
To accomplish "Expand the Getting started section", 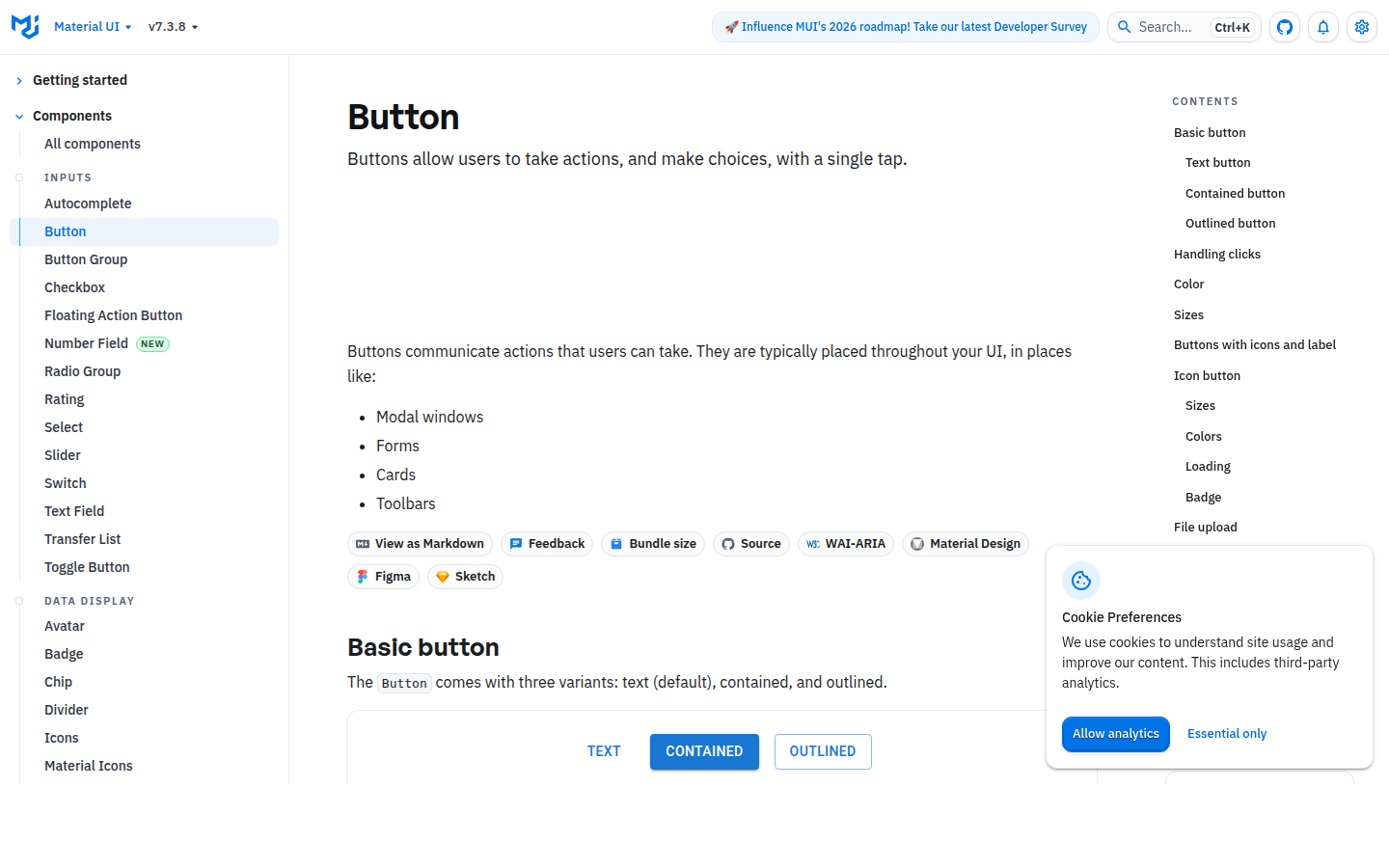I will coord(79,80).
